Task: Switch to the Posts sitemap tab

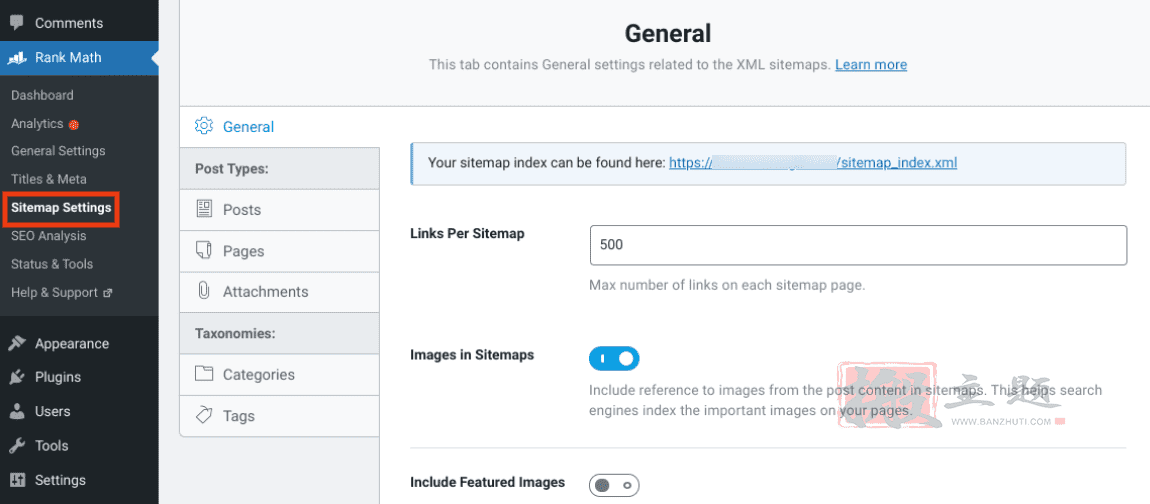Action: 279,210
